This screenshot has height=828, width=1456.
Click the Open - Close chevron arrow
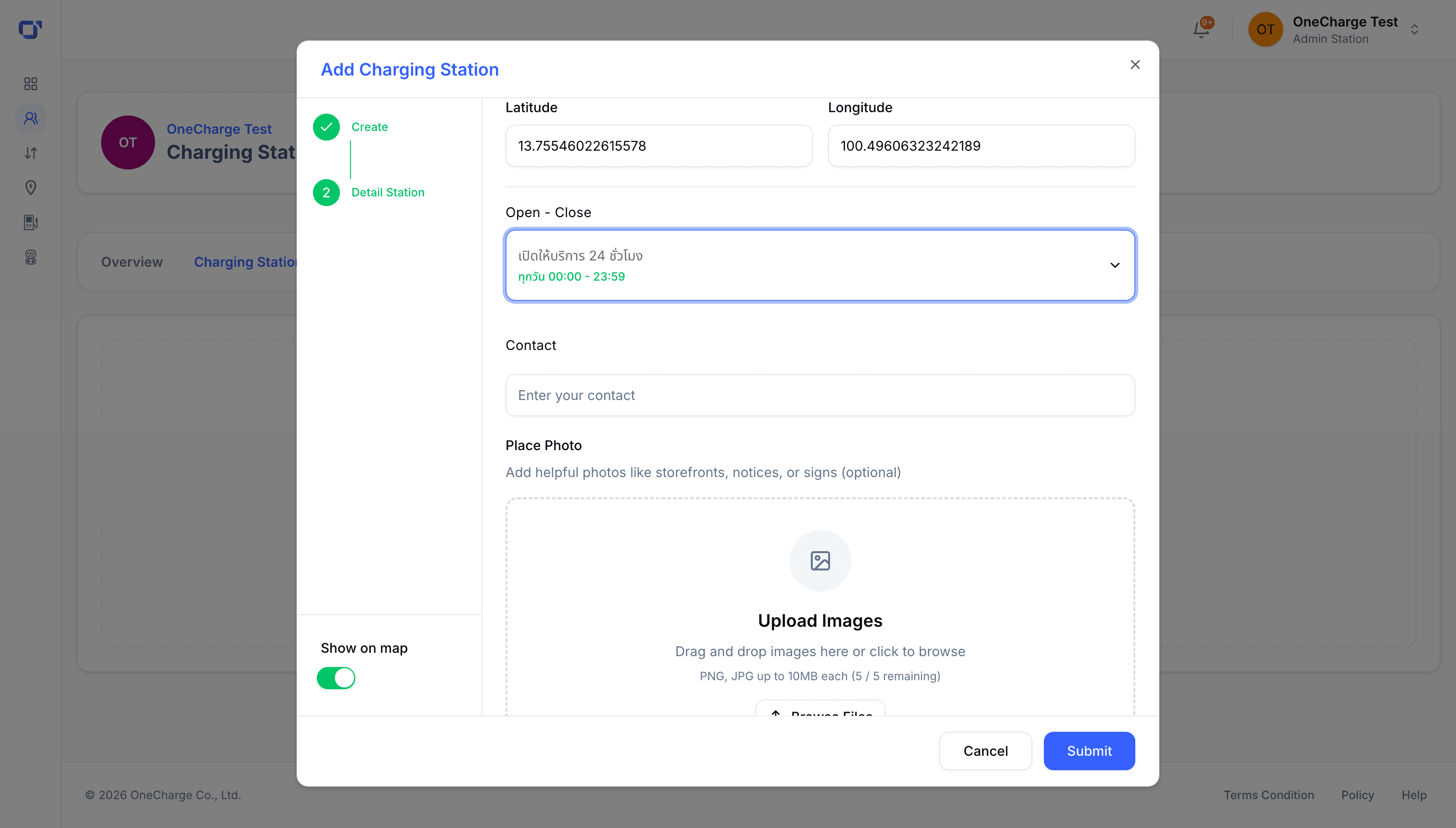[1115, 265]
